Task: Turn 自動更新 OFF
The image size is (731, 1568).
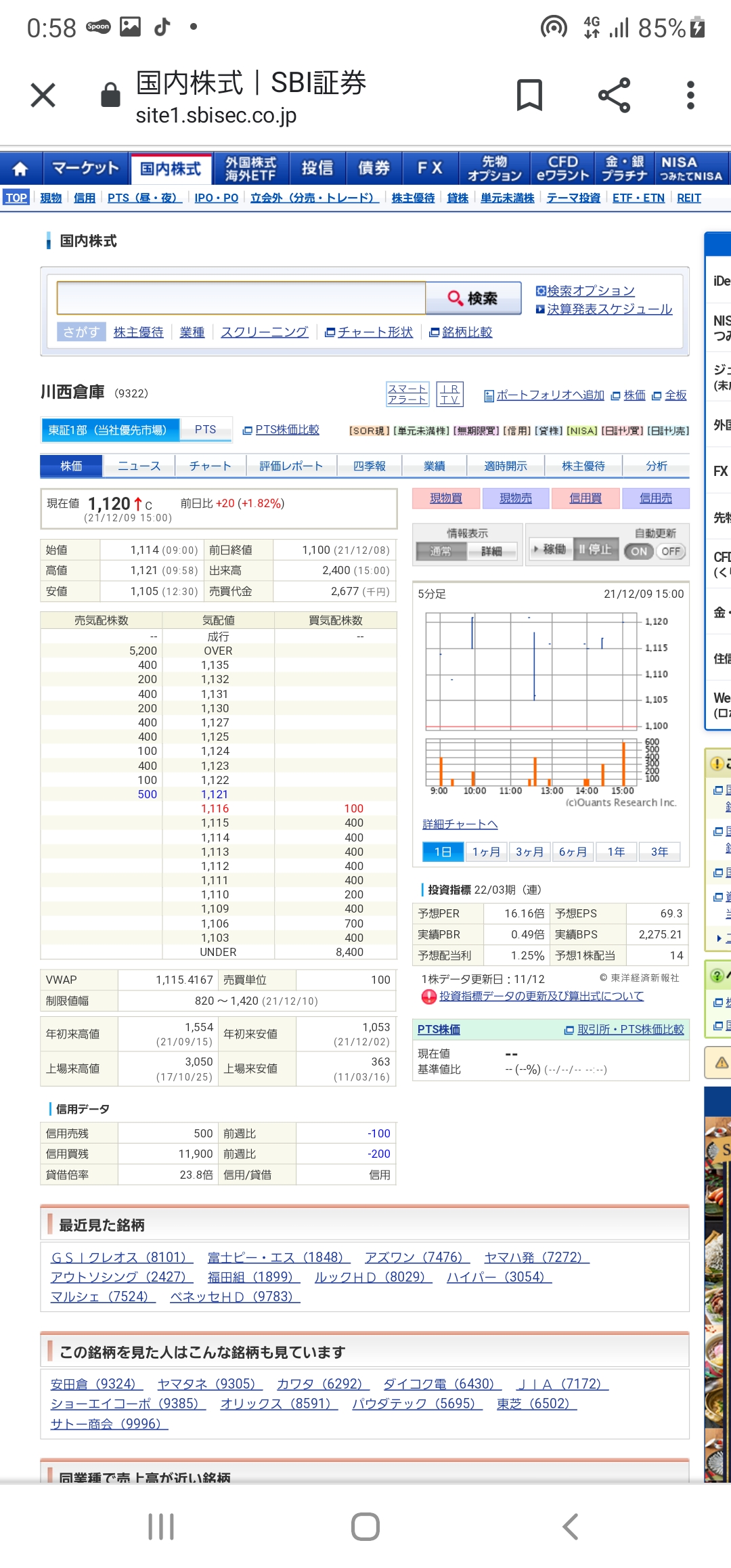Action: coord(671,551)
